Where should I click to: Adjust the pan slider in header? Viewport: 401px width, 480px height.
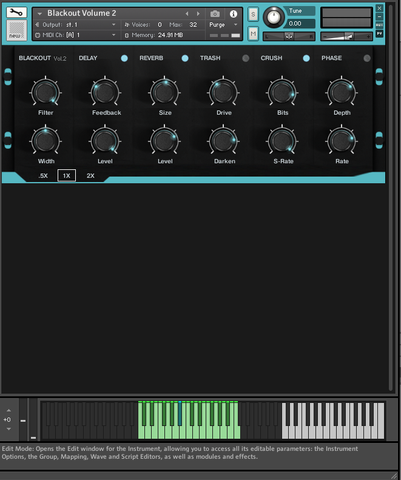[289, 36]
